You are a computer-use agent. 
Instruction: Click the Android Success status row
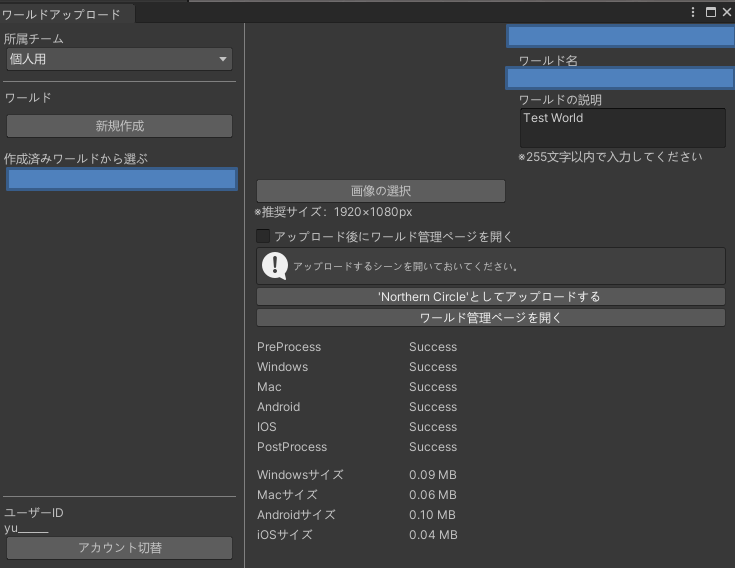[432, 407]
